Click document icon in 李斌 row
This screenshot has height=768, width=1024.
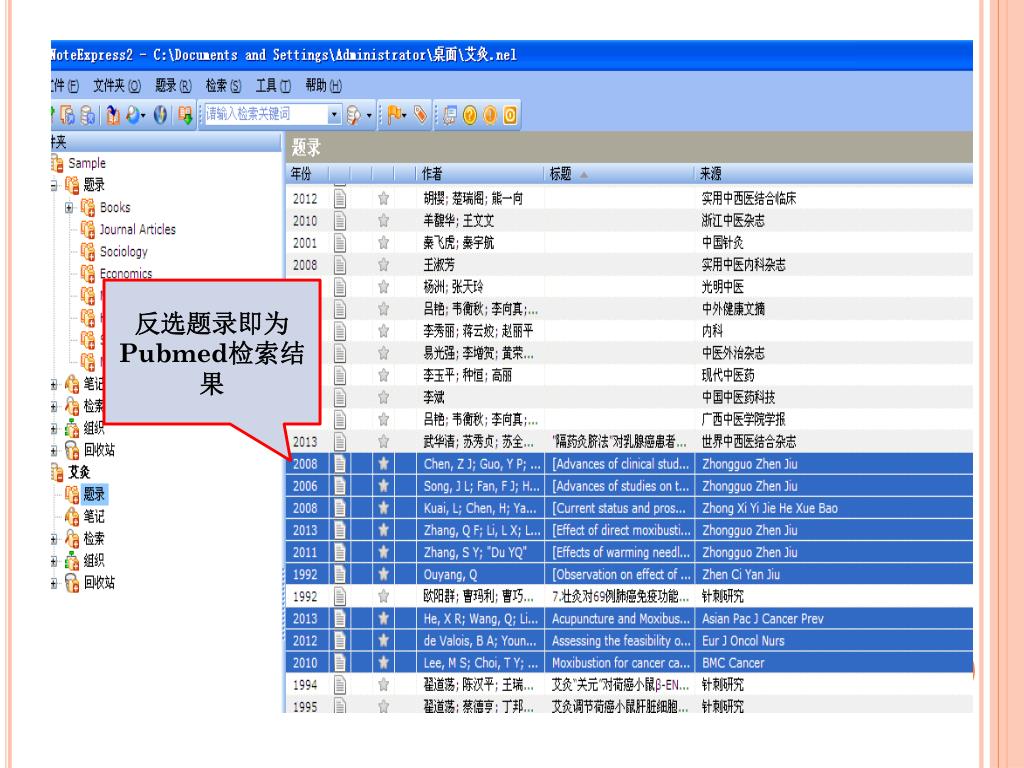pos(340,397)
